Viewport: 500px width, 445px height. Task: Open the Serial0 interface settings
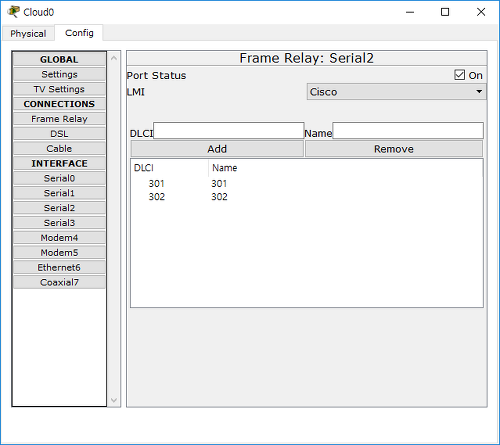point(59,178)
